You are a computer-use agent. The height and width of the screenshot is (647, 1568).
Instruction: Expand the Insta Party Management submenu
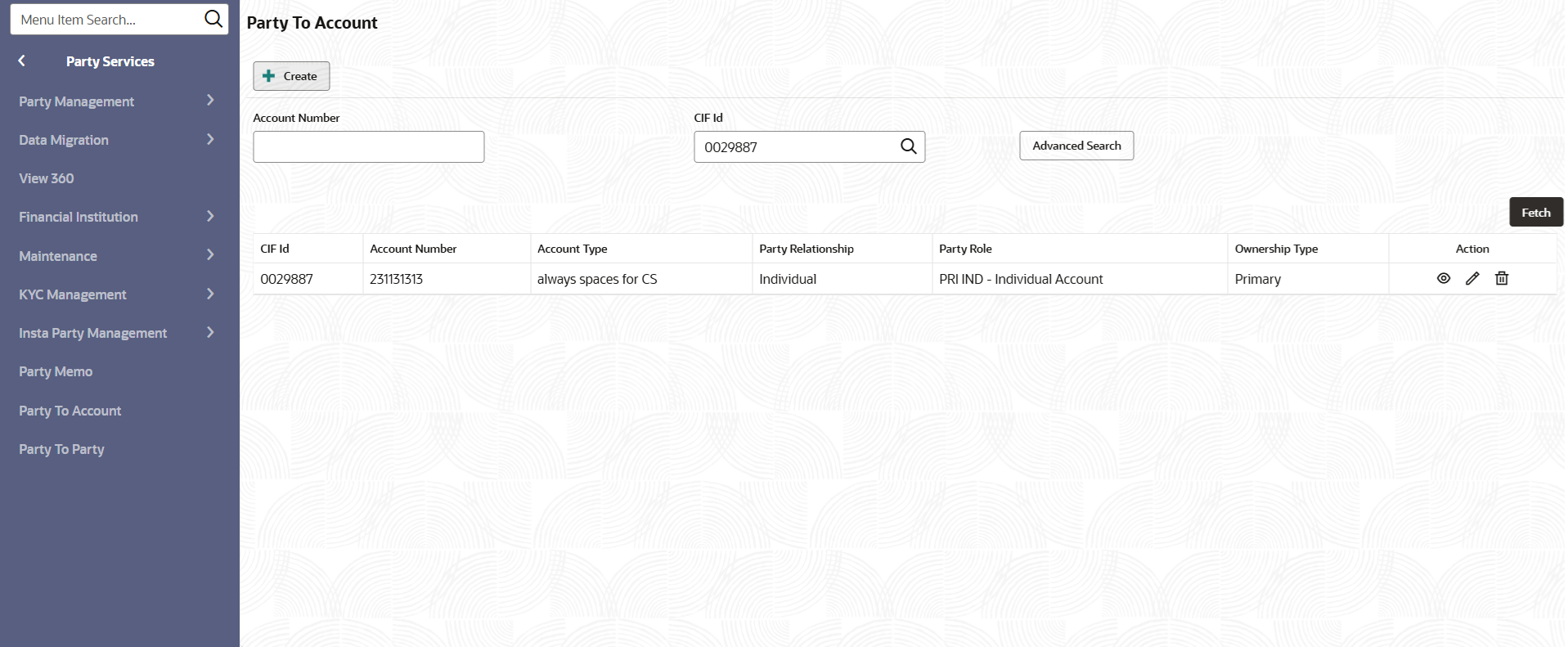coord(210,333)
